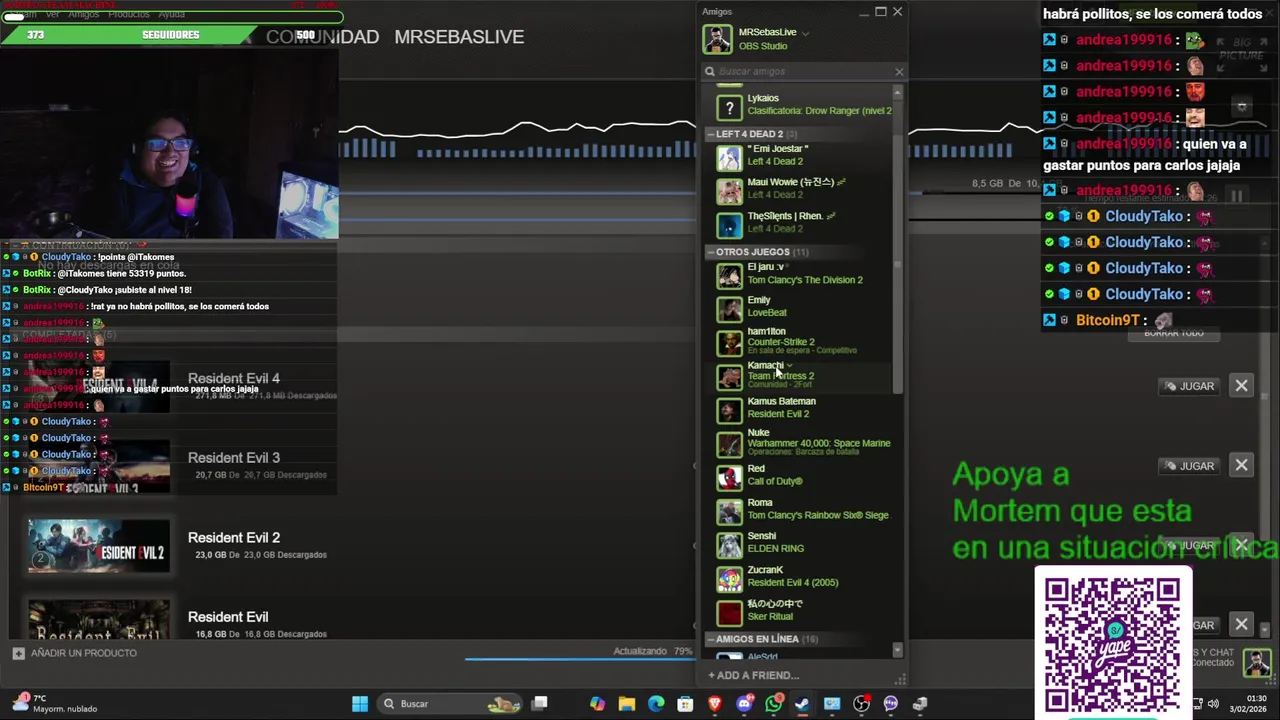This screenshot has width=1280, height=720.
Task: Click the friends search magnifier icon
Action: [x=710, y=71]
